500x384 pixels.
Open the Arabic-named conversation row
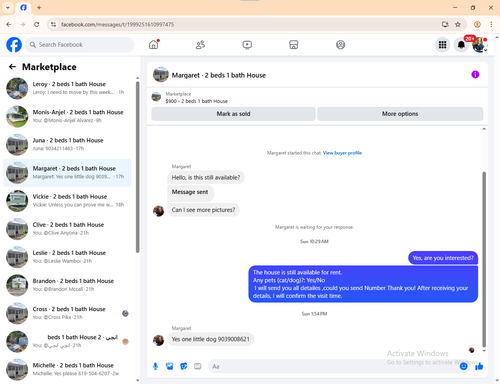coord(68,341)
